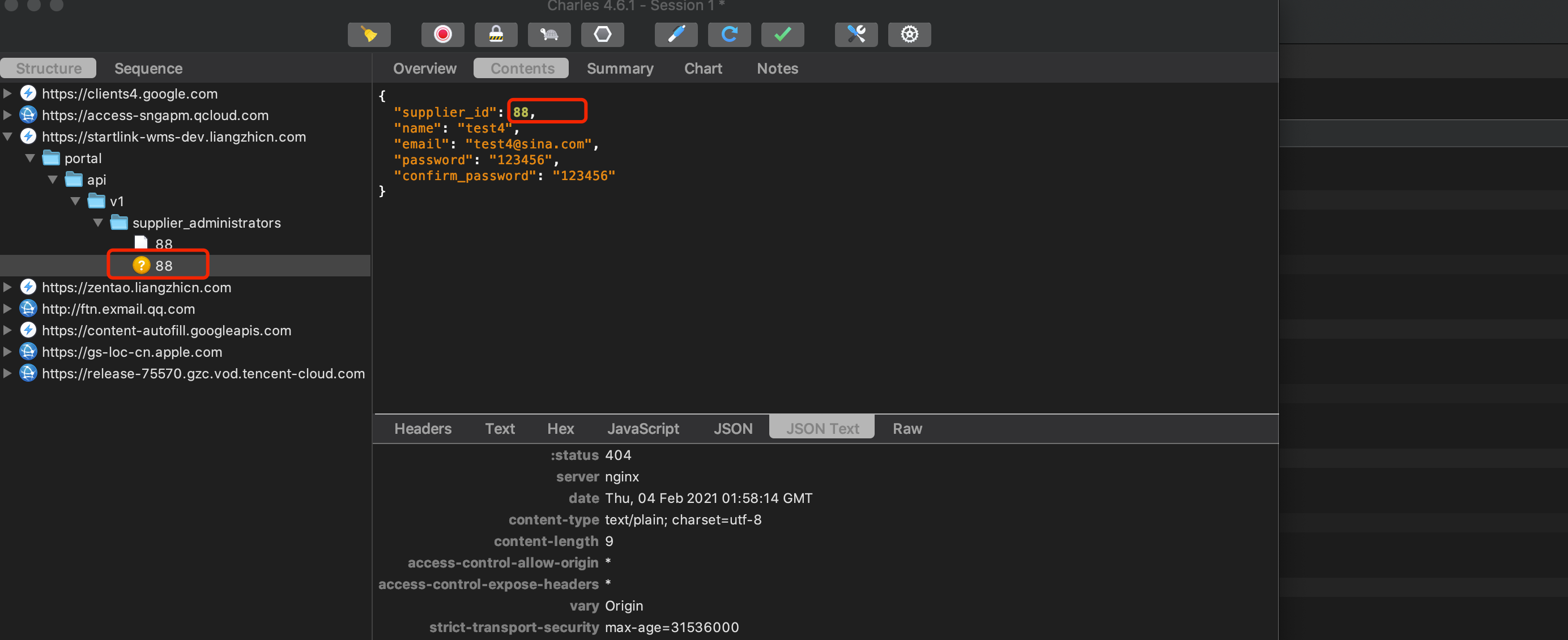
Task: Select the 88 request with yellow question icon
Action: pos(163,266)
